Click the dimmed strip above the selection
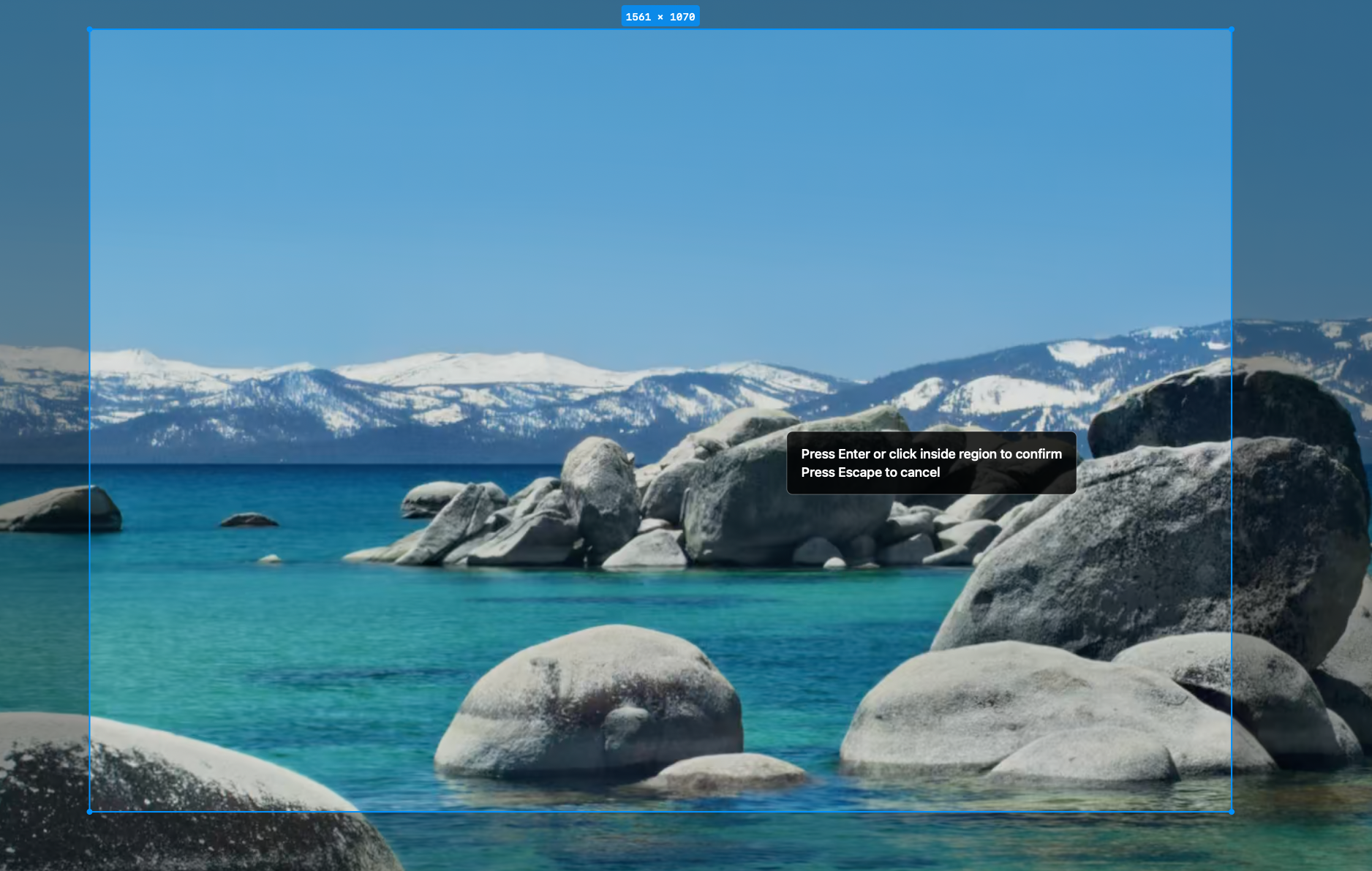Image resolution: width=1372 pixels, height=871 pixels. pos(366,15)
